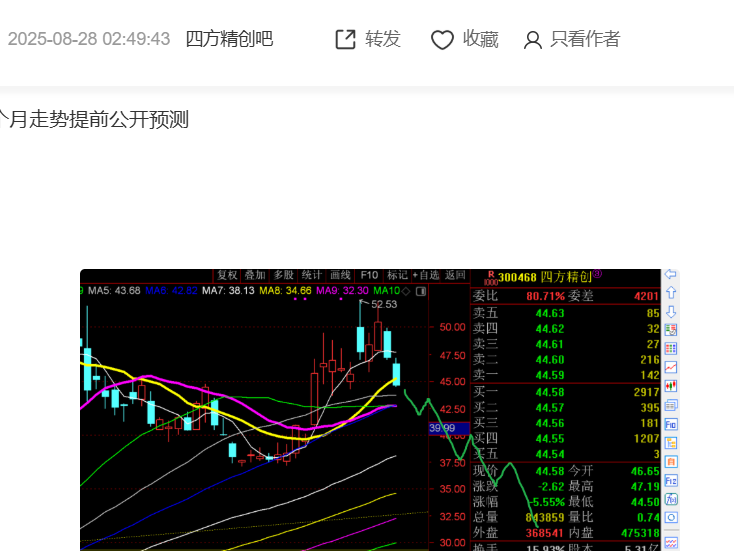Screen dimensions: 734x551
Task: Click the 52.53 high price marker
Action: click(384, 304)
